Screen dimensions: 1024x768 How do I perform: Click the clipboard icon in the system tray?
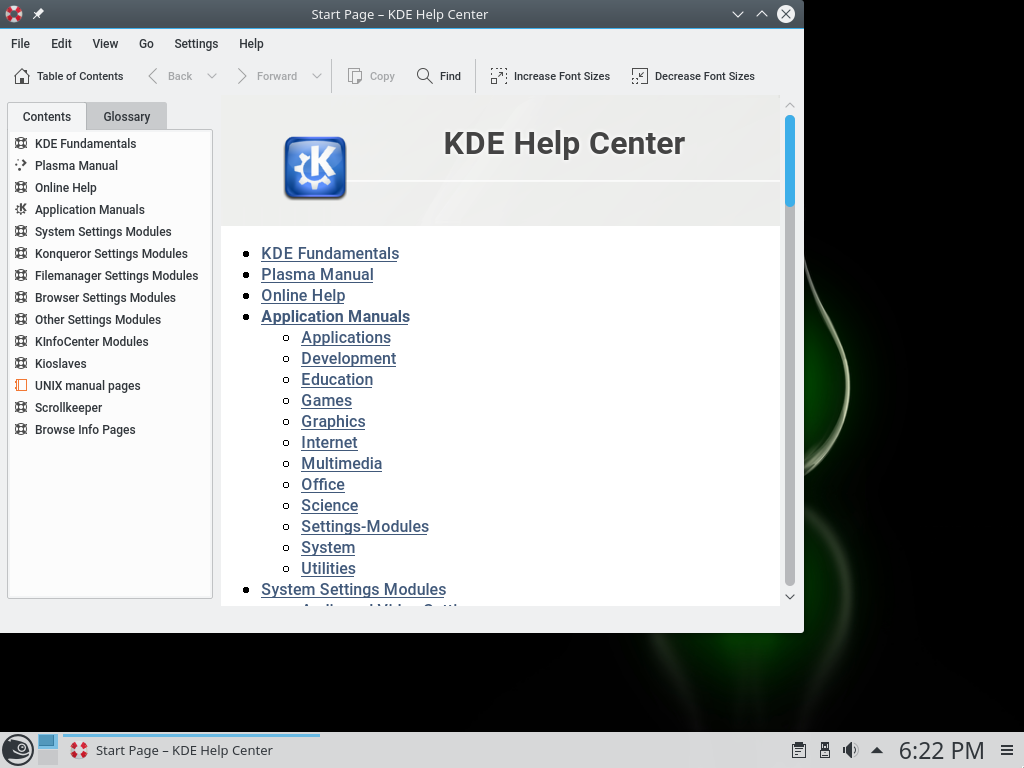pos(799,750)
